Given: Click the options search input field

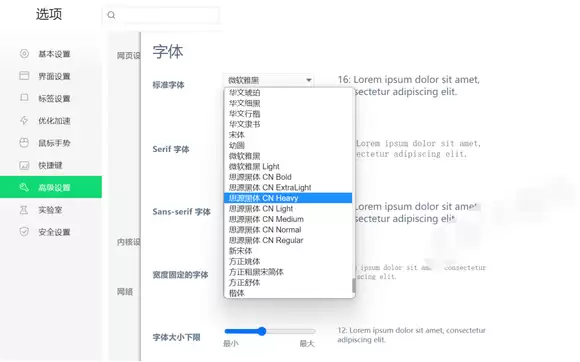Looking at the screenshot, I should 161,15.
